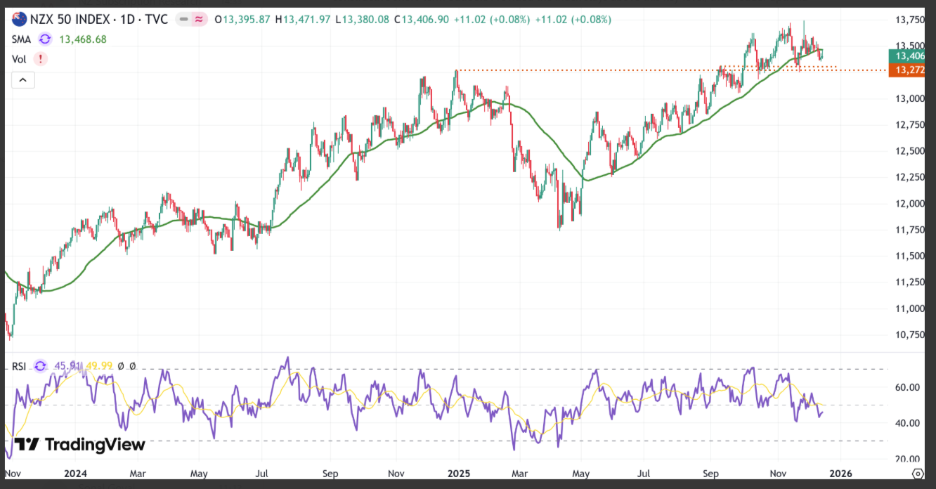Click the time-axis settings icon at bottom right
The height and width of the screenshot is (489, 936).
tap(917, 473)
